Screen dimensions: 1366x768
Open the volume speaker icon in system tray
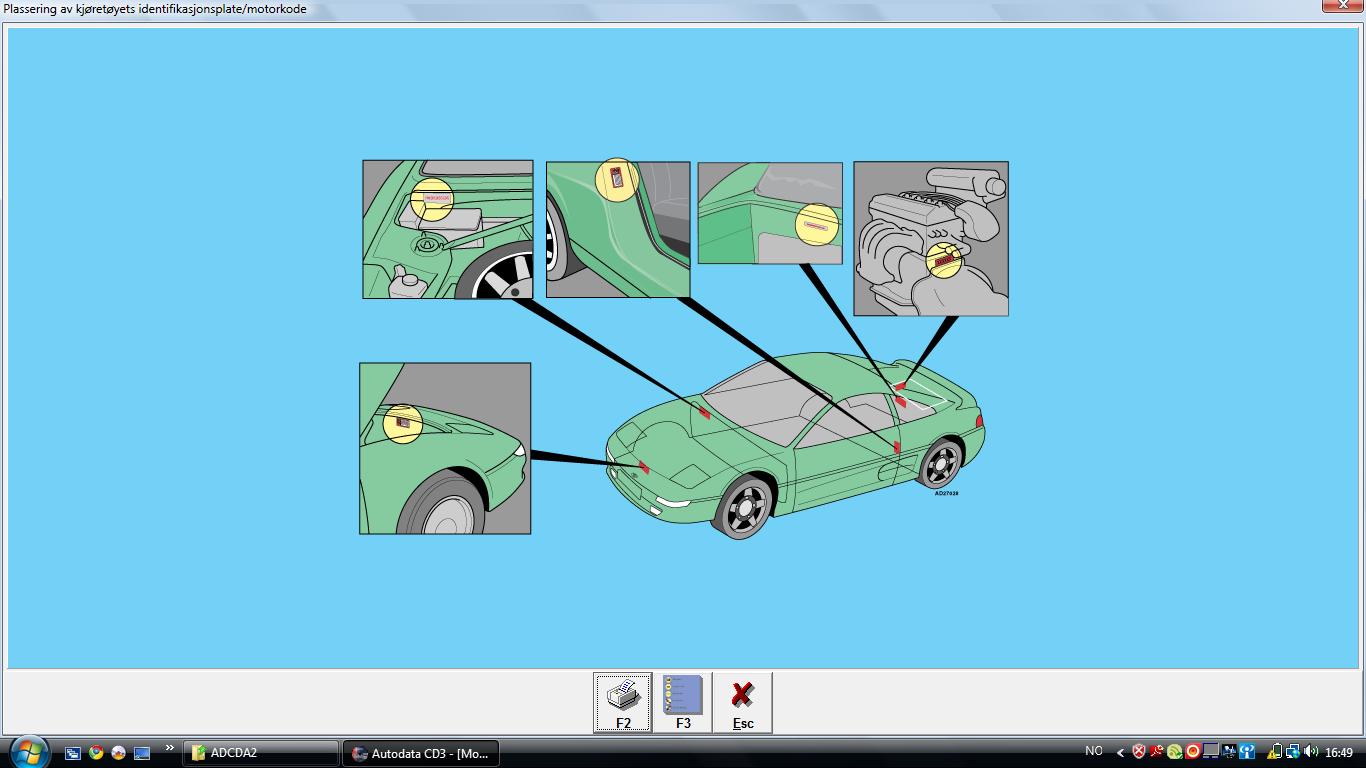click(1310, 751)
